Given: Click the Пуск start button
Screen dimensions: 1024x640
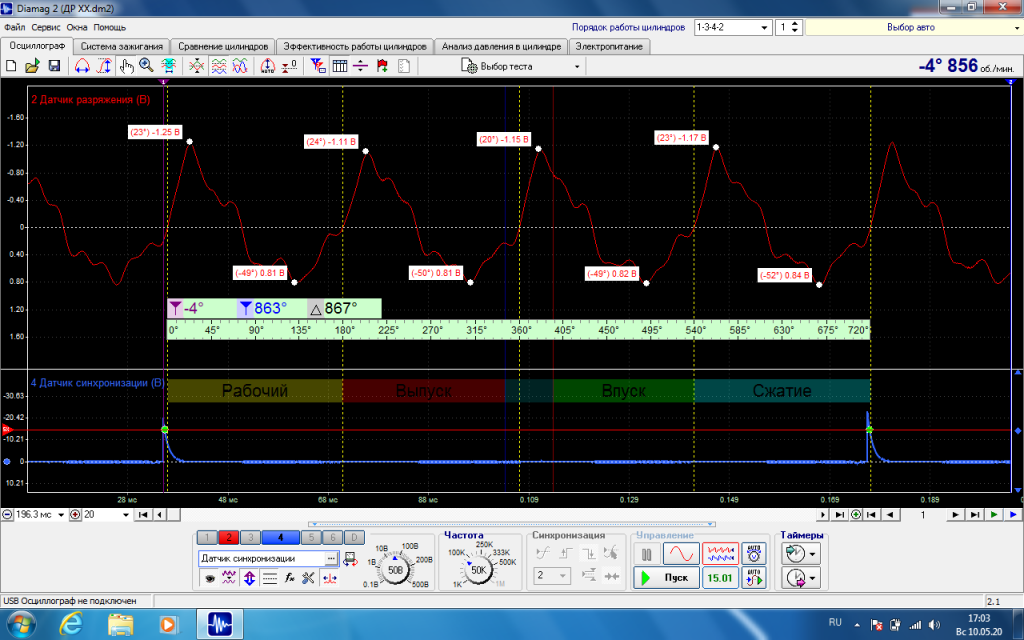Looking at the screenshot, I should (x=665, y=578).
